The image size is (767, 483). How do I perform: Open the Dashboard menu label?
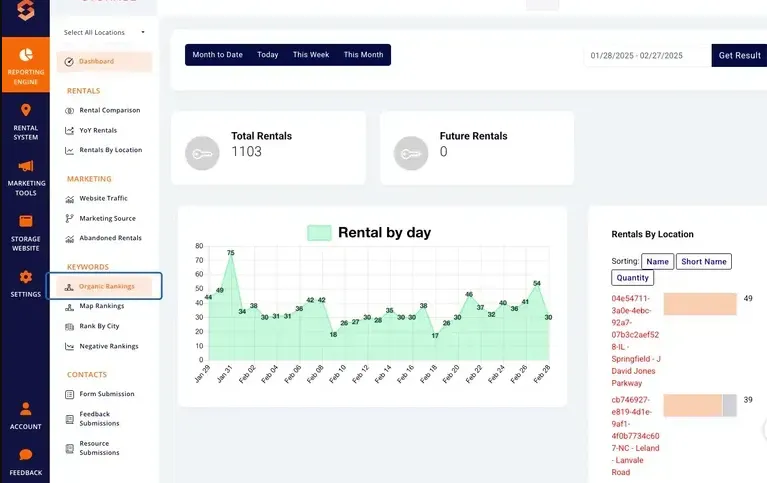96,61
